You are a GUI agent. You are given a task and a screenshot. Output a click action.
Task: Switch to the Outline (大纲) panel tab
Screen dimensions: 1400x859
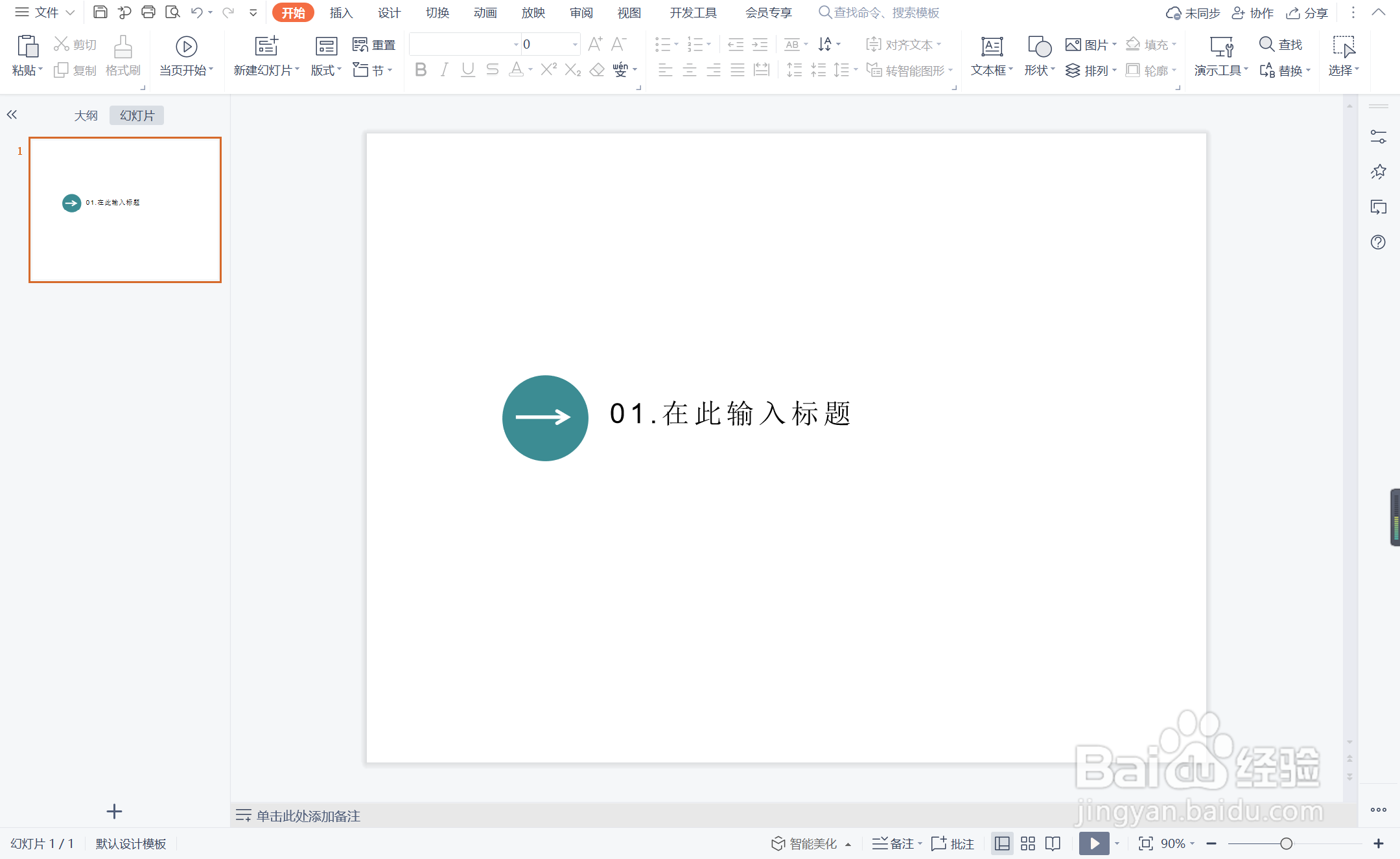pos(86,115)
